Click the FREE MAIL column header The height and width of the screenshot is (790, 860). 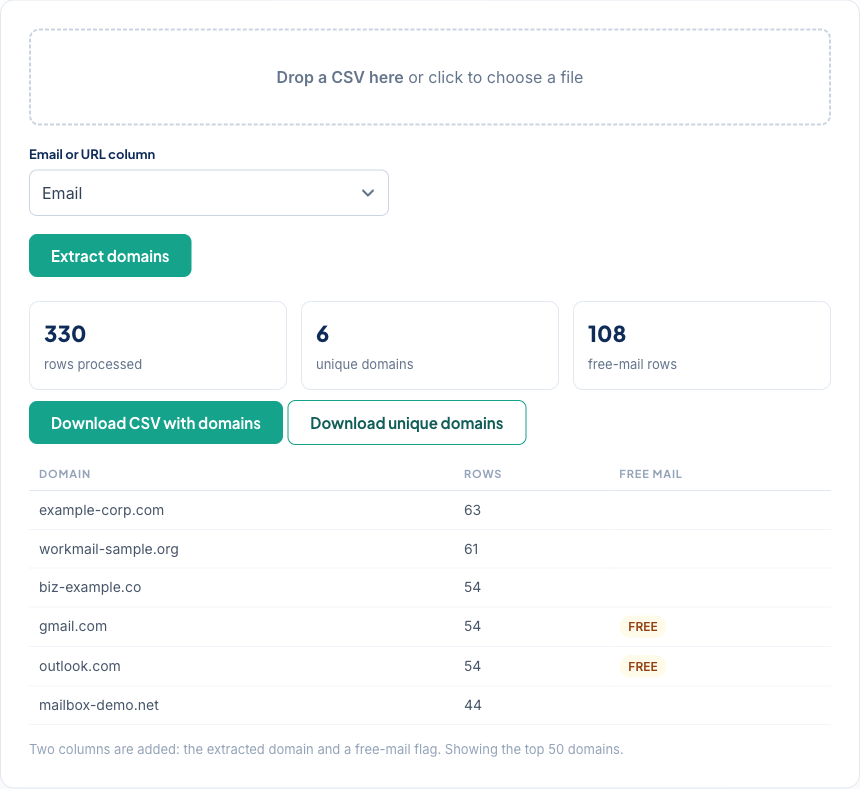coord(650,474)
